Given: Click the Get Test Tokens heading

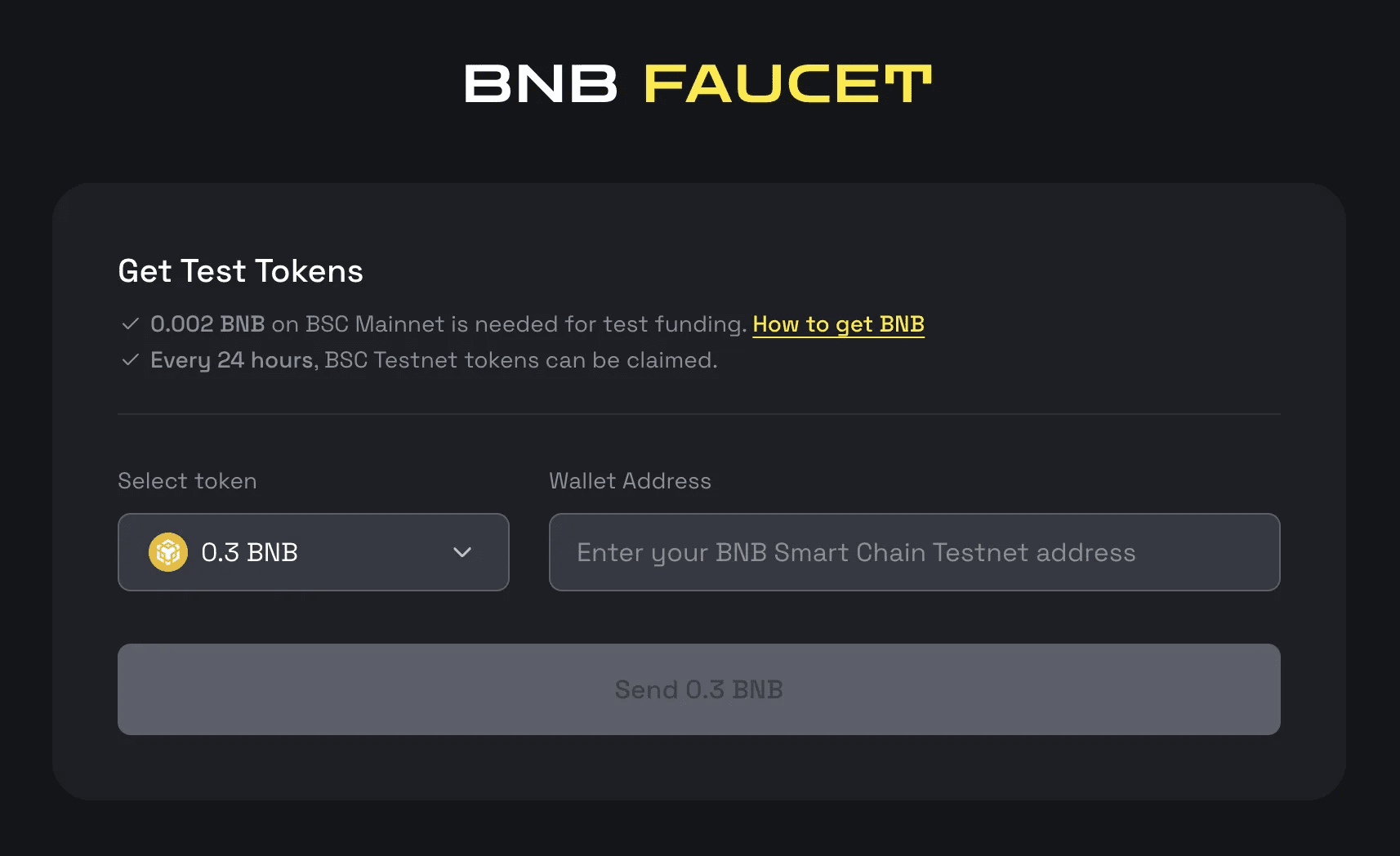Looking at the screenshot, I should [x=240, y=271].
